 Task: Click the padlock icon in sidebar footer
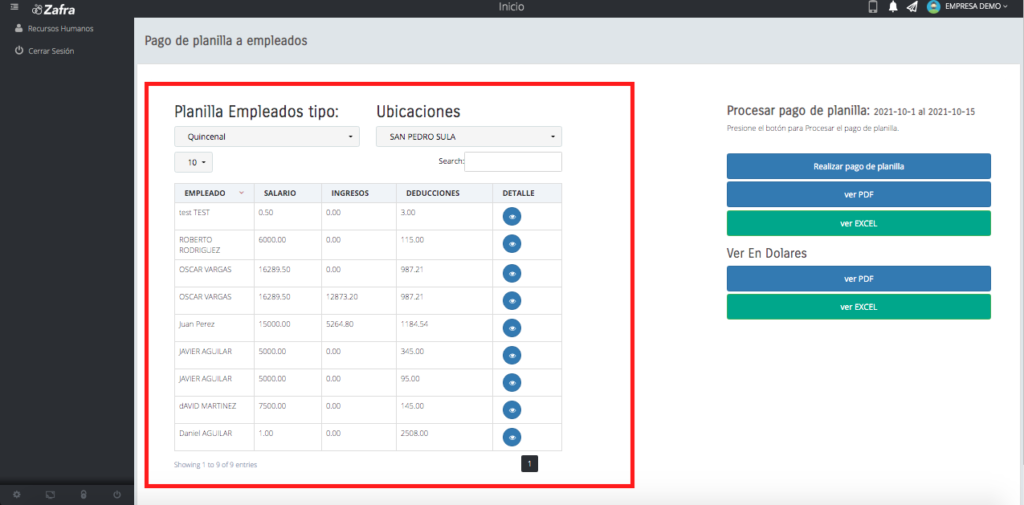(83, 495)
